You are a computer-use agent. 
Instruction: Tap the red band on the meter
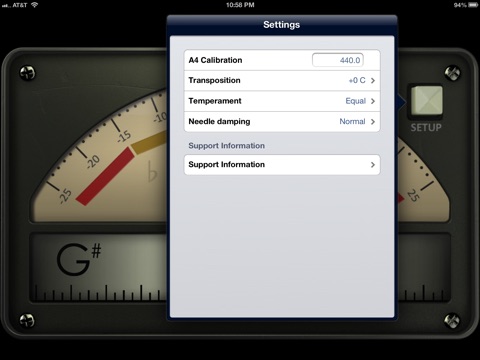(x=105, y=176)
